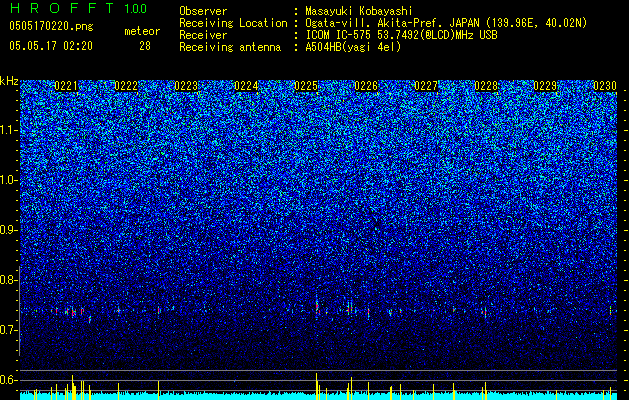The width and height of the screenshot is (629, 400).
Task: Click the meteor count value 28
Action: tap(145, 46)
